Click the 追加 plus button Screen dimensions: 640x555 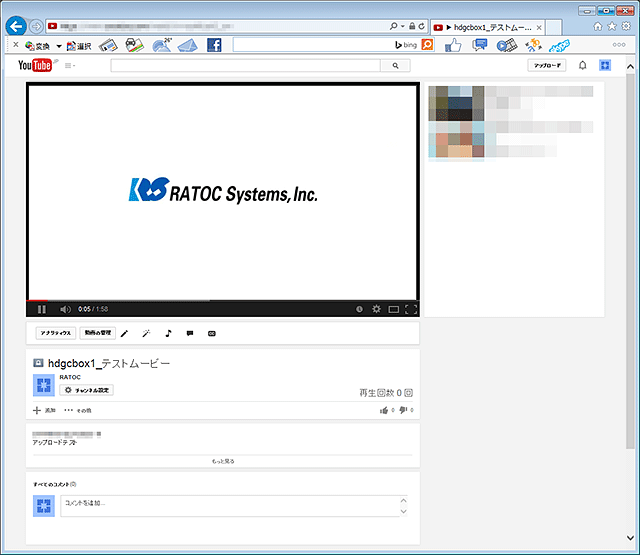44,410
